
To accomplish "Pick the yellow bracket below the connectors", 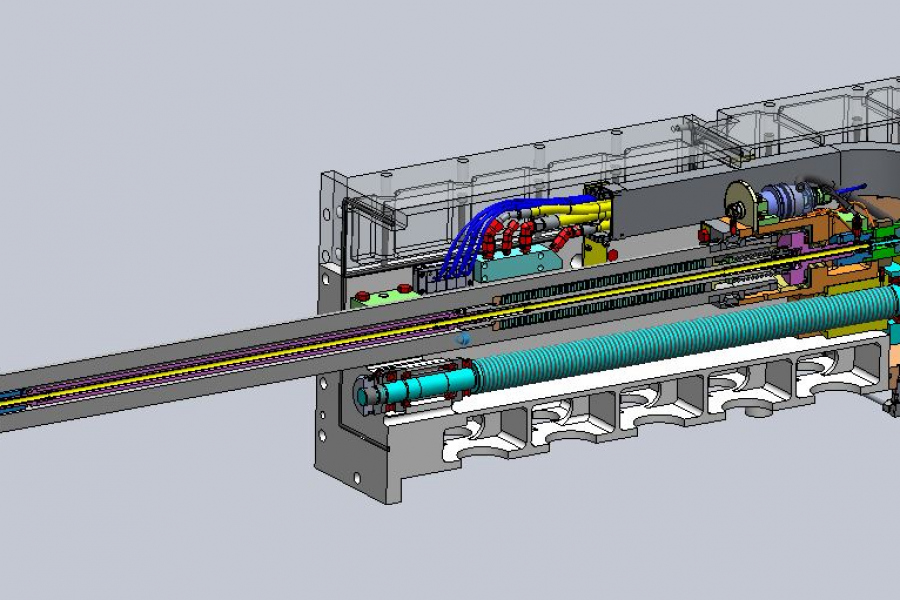I will (595, 251).
